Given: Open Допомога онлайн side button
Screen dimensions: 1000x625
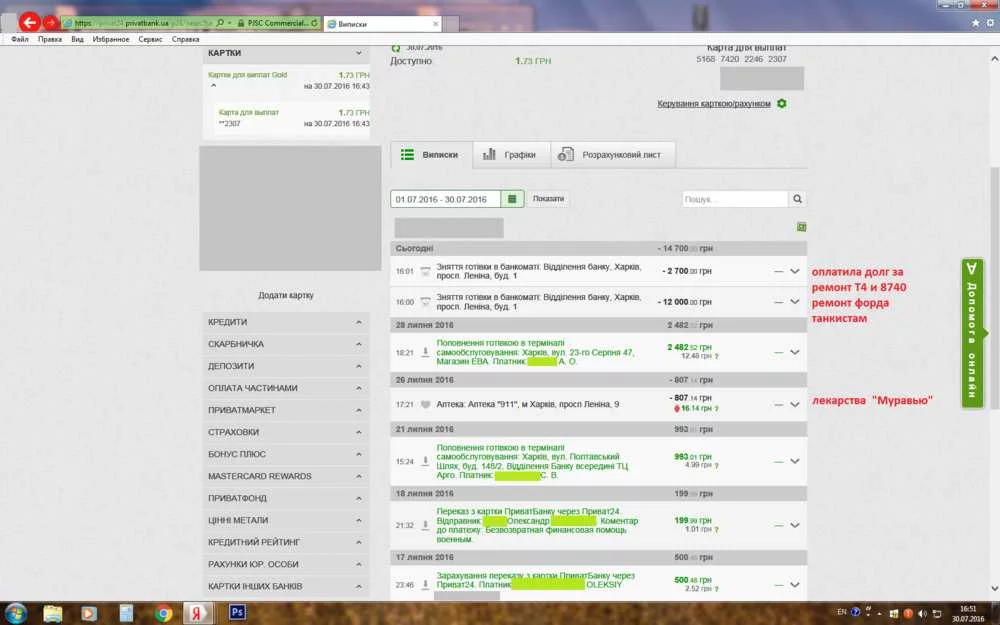Looking at the screenshot, I should point(973,333).
